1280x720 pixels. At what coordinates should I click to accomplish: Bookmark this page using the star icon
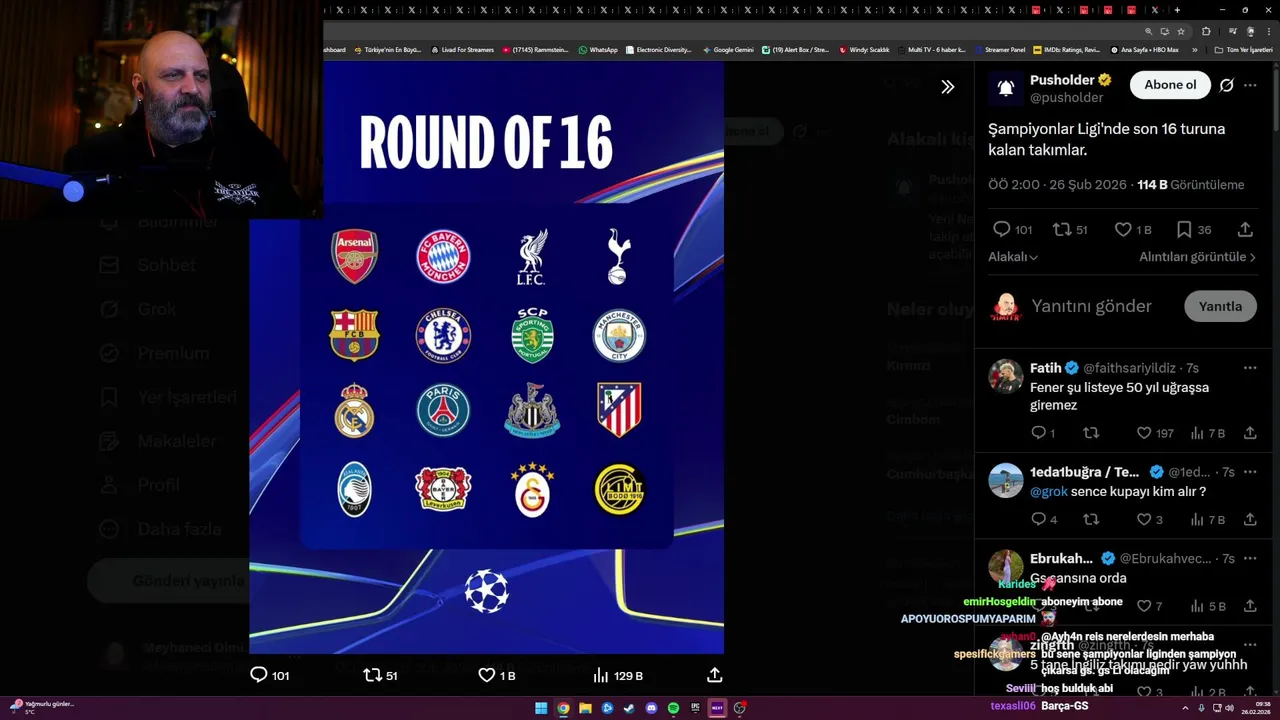coord(1181,31)
